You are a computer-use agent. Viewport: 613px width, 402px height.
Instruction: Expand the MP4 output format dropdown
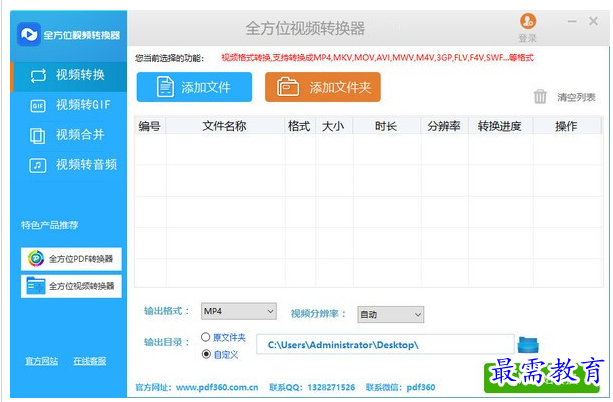238,311
